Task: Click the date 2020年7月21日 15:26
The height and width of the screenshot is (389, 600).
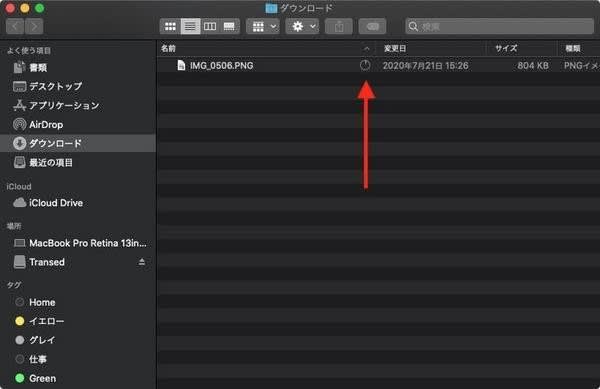Action: coord(426,66)
